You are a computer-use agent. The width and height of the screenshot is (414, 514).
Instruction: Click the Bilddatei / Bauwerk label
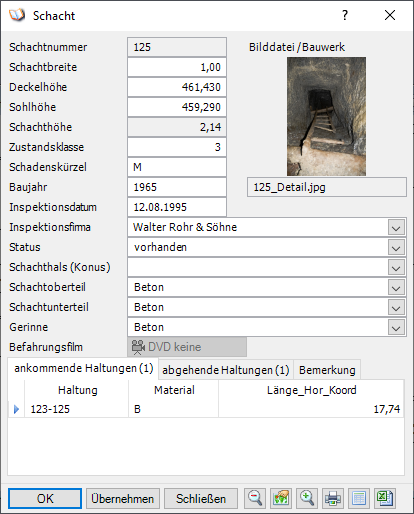[x=297, y=47]
